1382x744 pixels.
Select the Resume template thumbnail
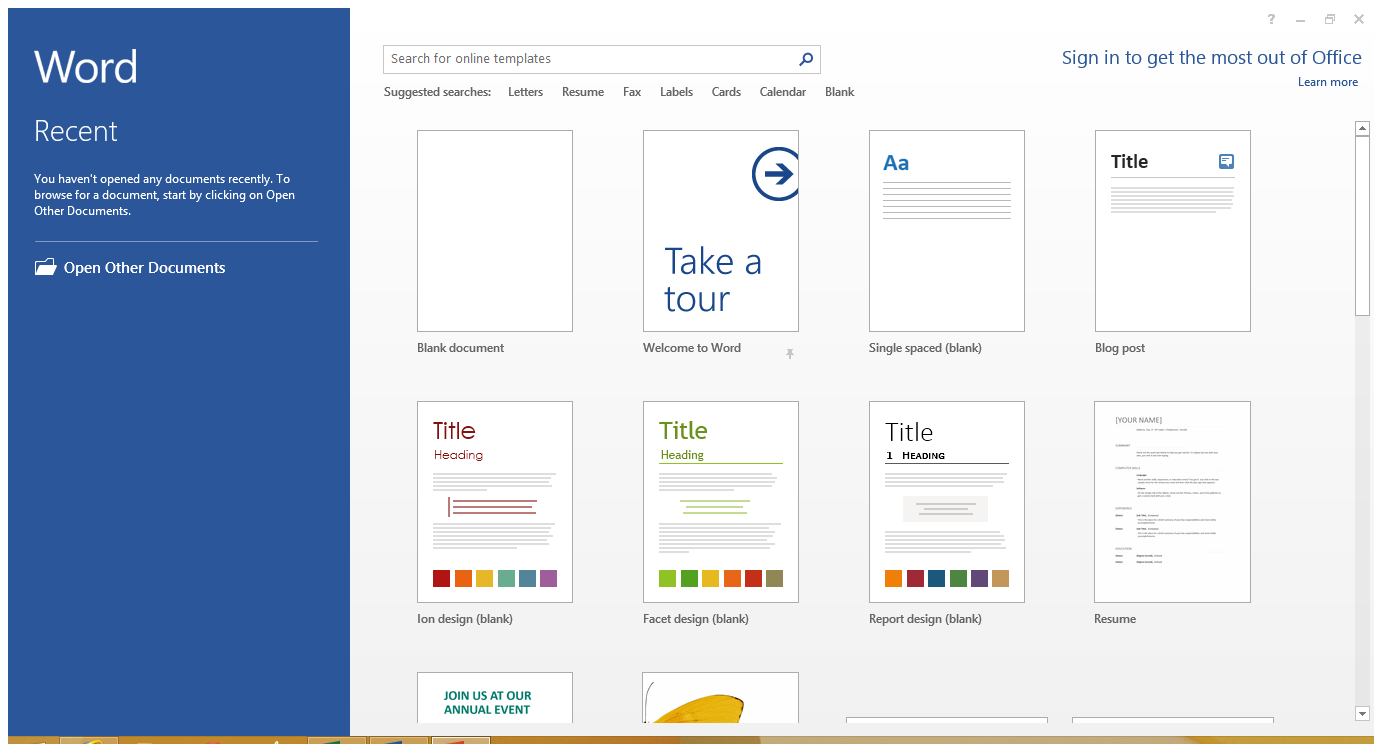point(1173,502)
